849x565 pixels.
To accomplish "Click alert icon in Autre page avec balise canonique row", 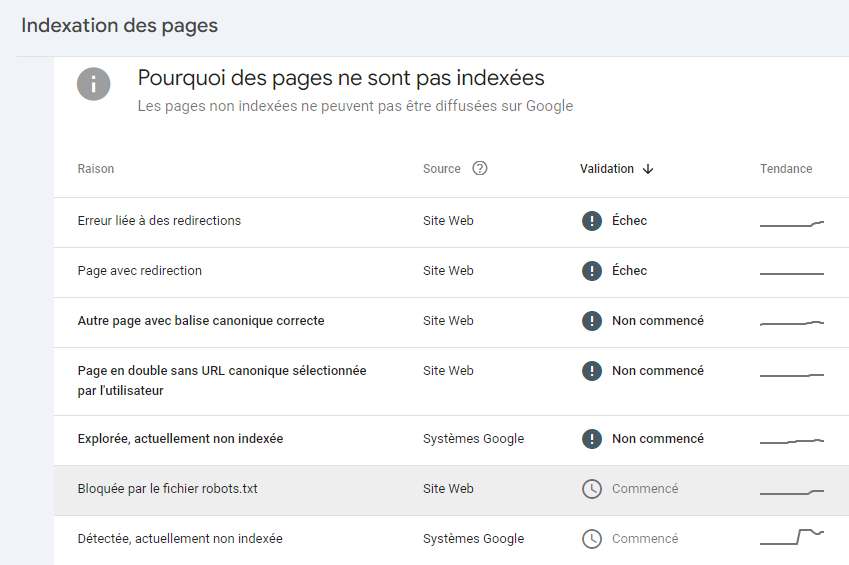I will tap(592, 321).
